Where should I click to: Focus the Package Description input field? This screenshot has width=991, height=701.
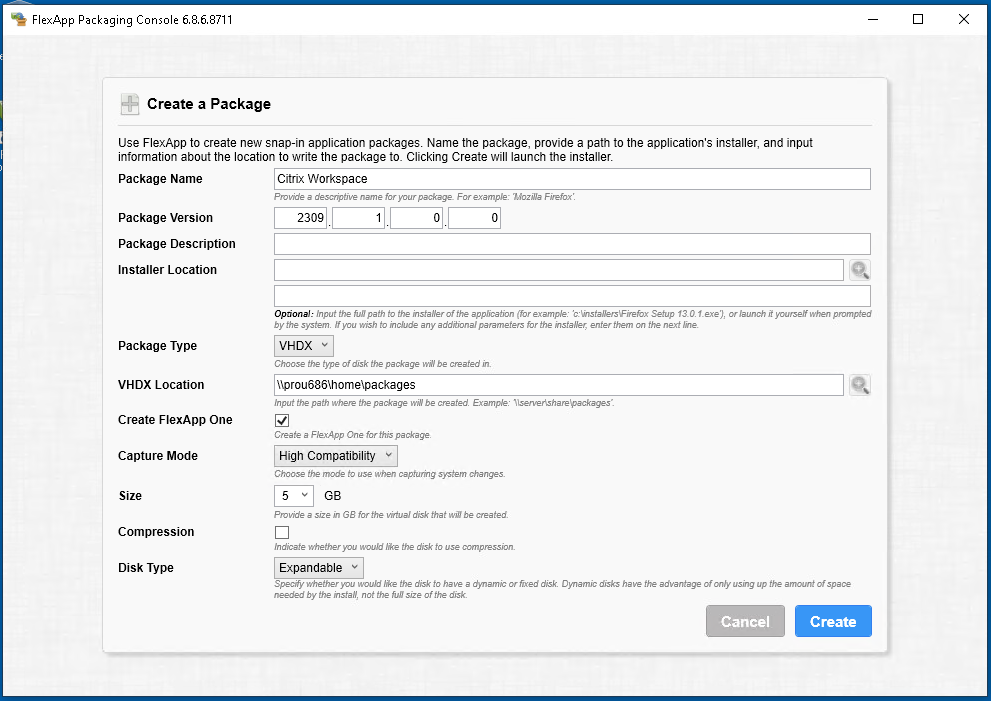[x=572, y=244]
